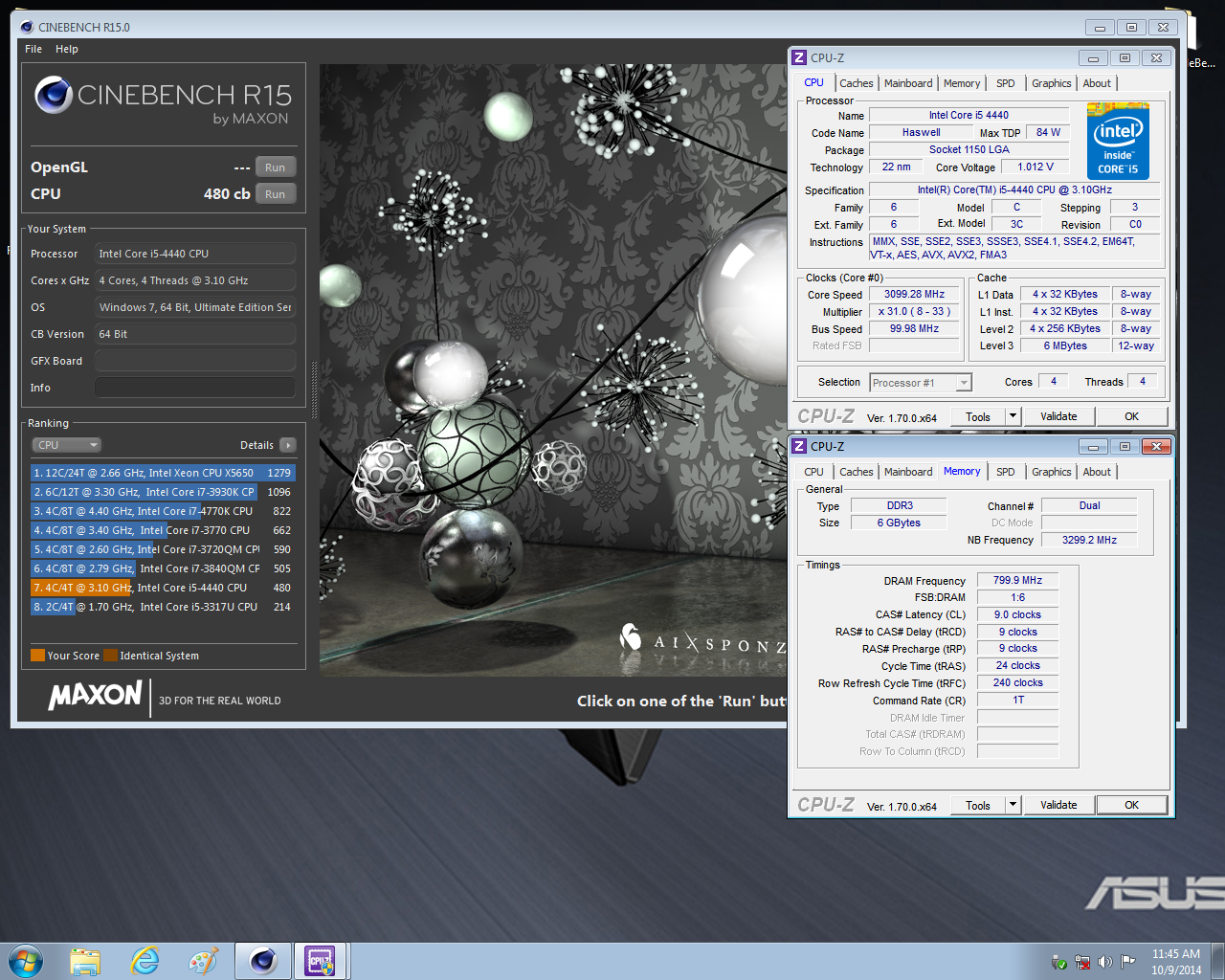Minimize the Cinebench R15.0 window

pyautogui.click(x=1100, y=27)
